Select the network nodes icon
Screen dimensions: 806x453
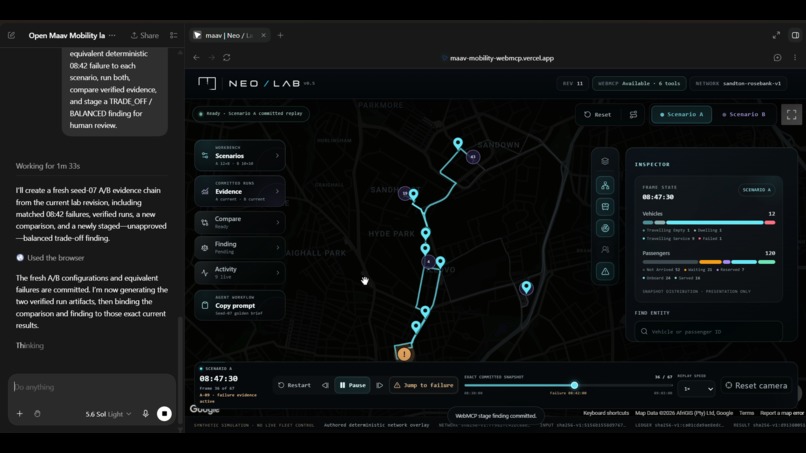tap(605, 185)
